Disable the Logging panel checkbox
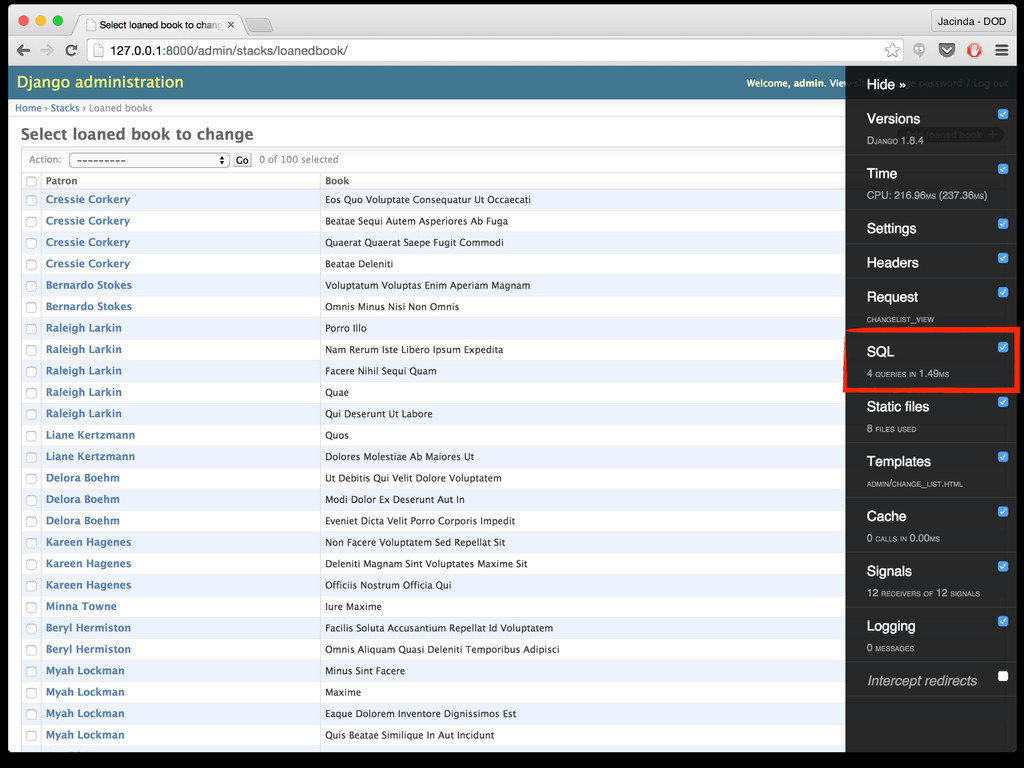 tap(1003, 621)
